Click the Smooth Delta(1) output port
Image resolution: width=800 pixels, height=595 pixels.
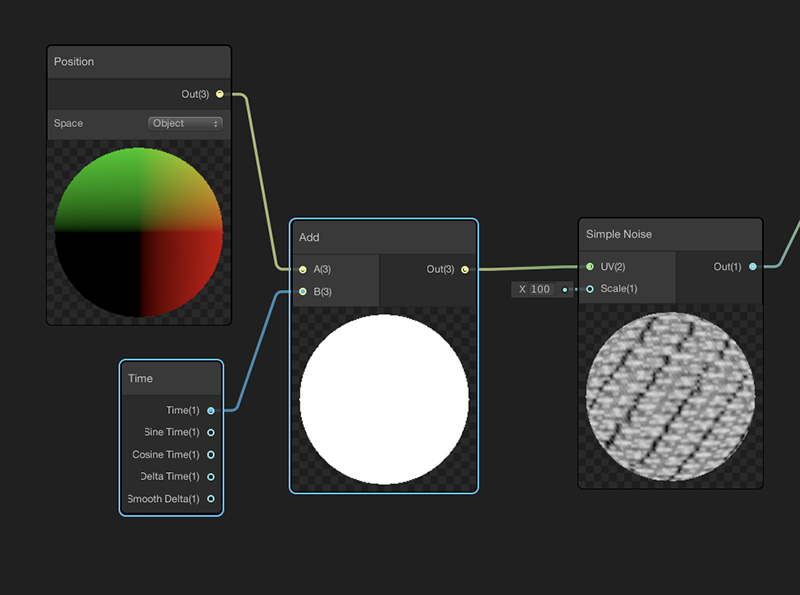tap(210, 499)
